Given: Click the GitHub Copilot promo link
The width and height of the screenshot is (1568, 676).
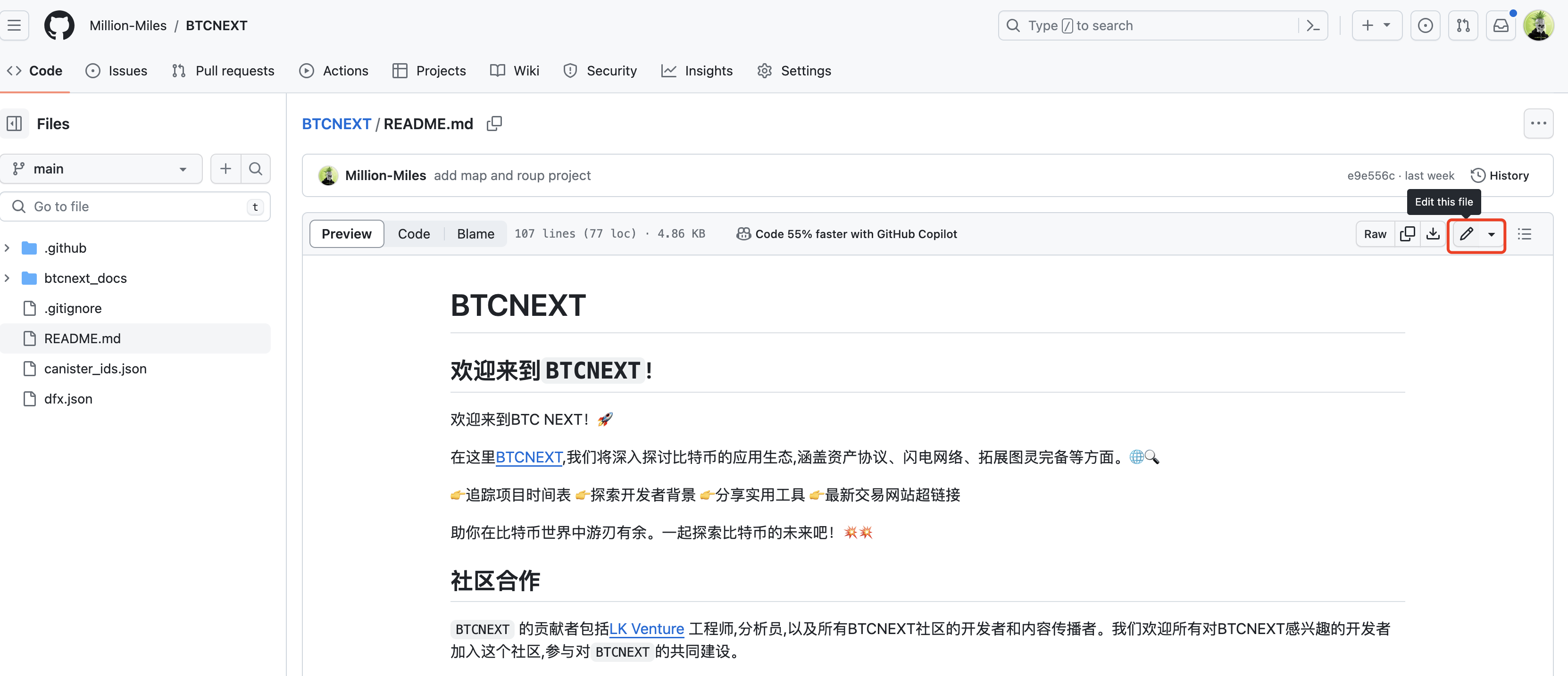Looking at the screenshot, I should 847,234.
